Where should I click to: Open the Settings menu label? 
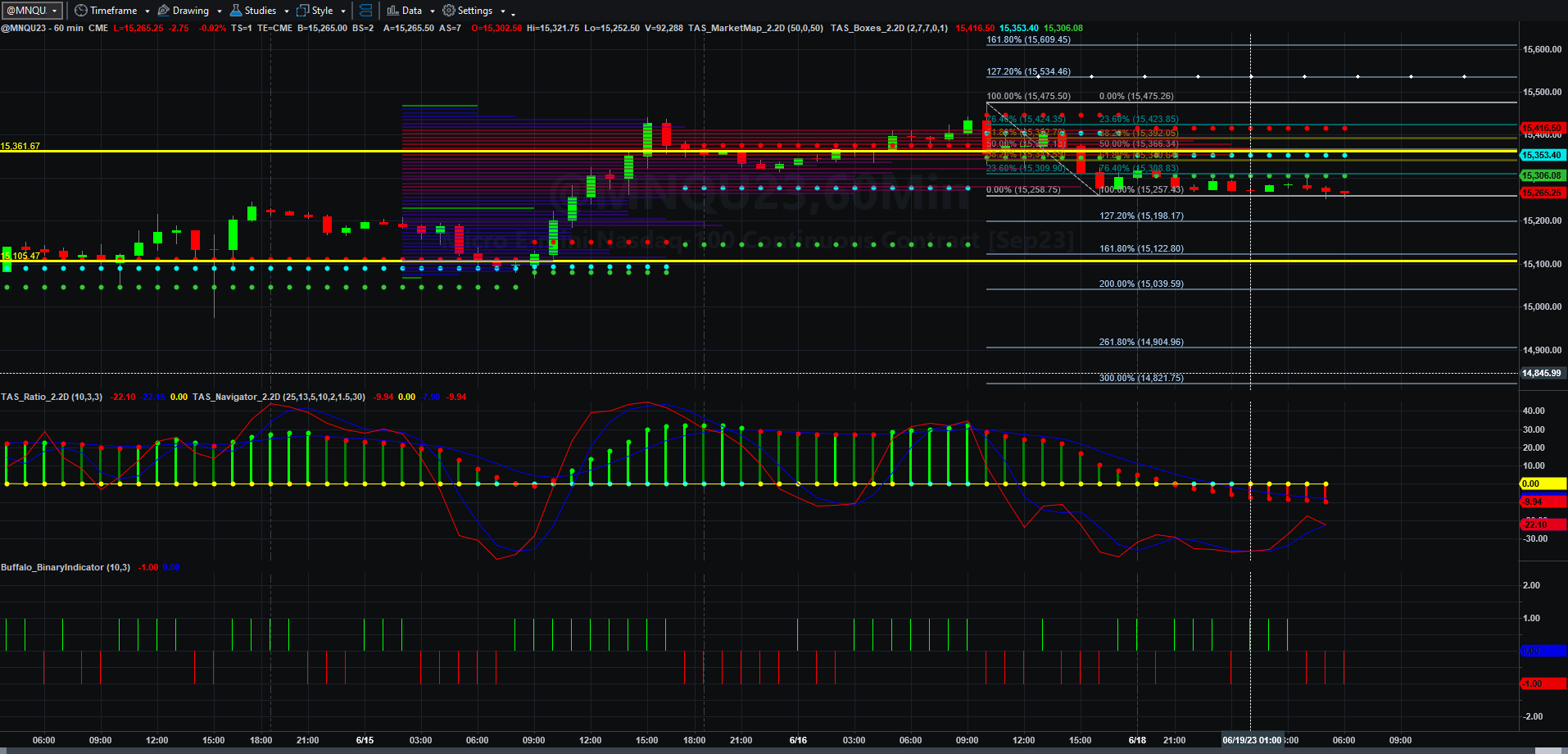(475, 11)
